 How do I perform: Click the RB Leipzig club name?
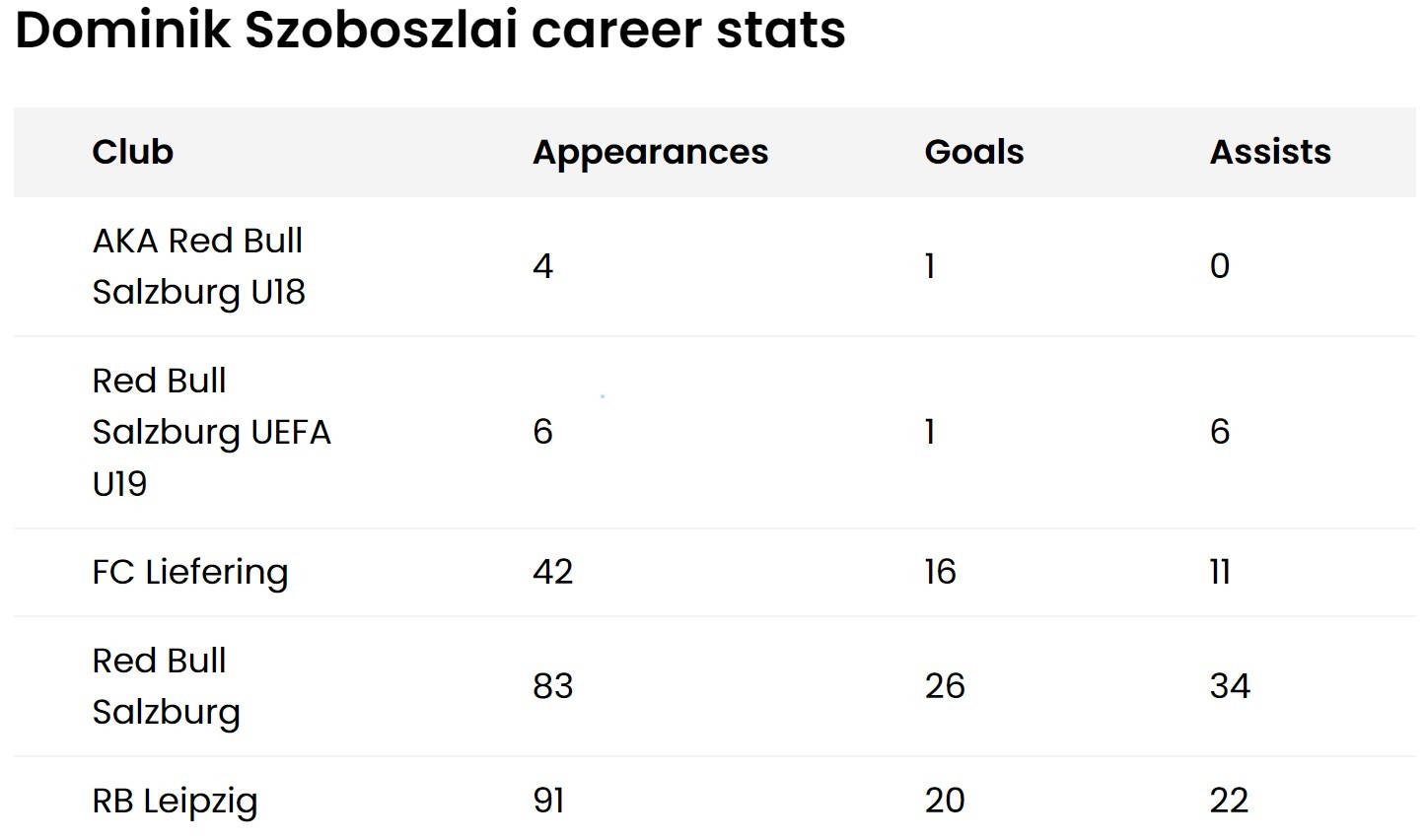[x=175, y=801]
